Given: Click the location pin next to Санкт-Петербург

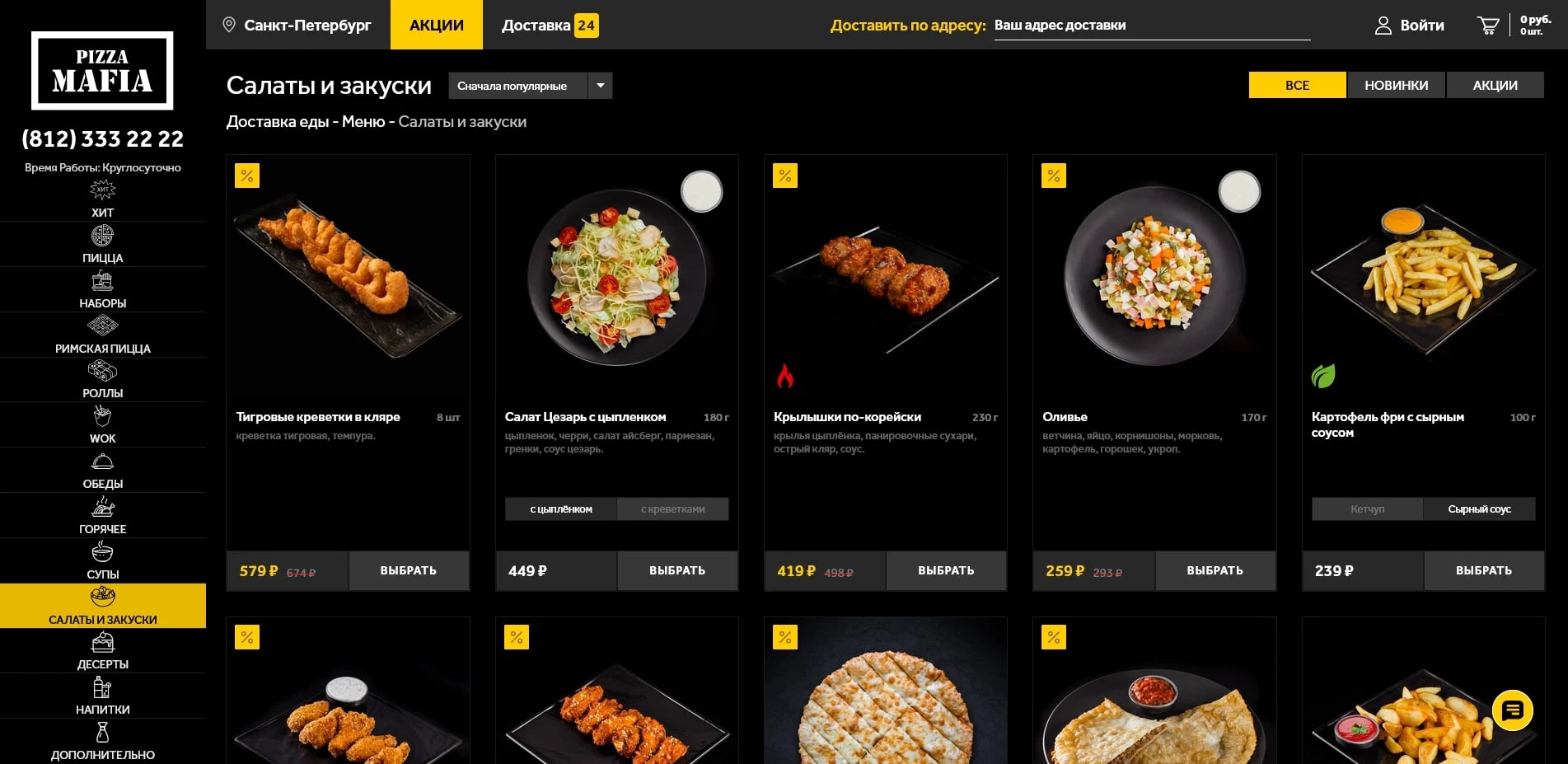Looking at the screenshot, I should [x=229, y=25].
